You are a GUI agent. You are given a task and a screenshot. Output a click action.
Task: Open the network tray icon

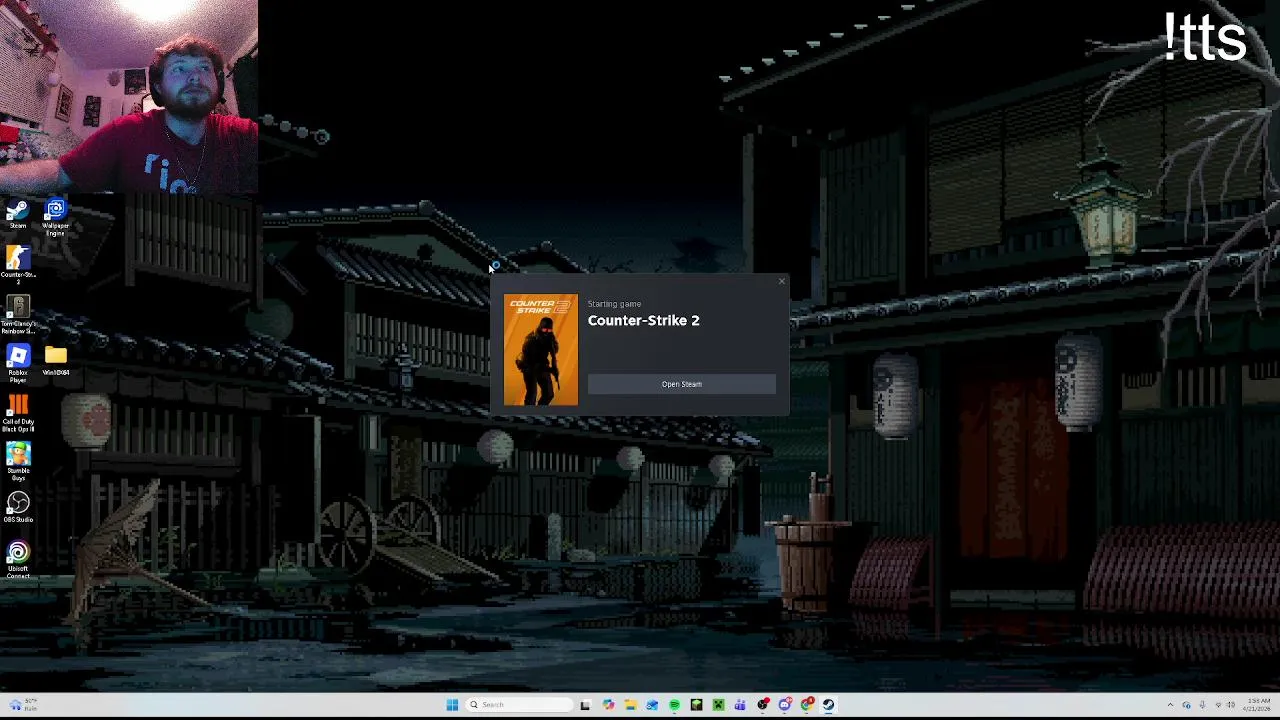coord(1218,705)
